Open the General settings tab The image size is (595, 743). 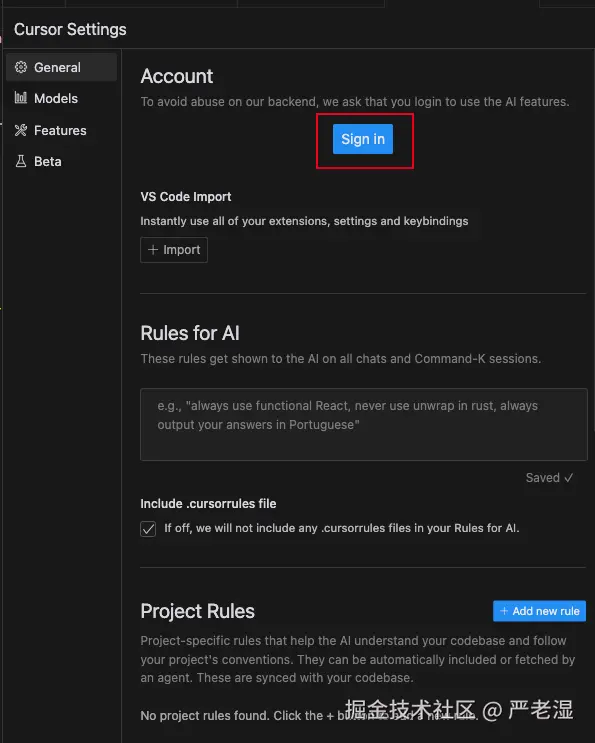(x=62, y=67)
